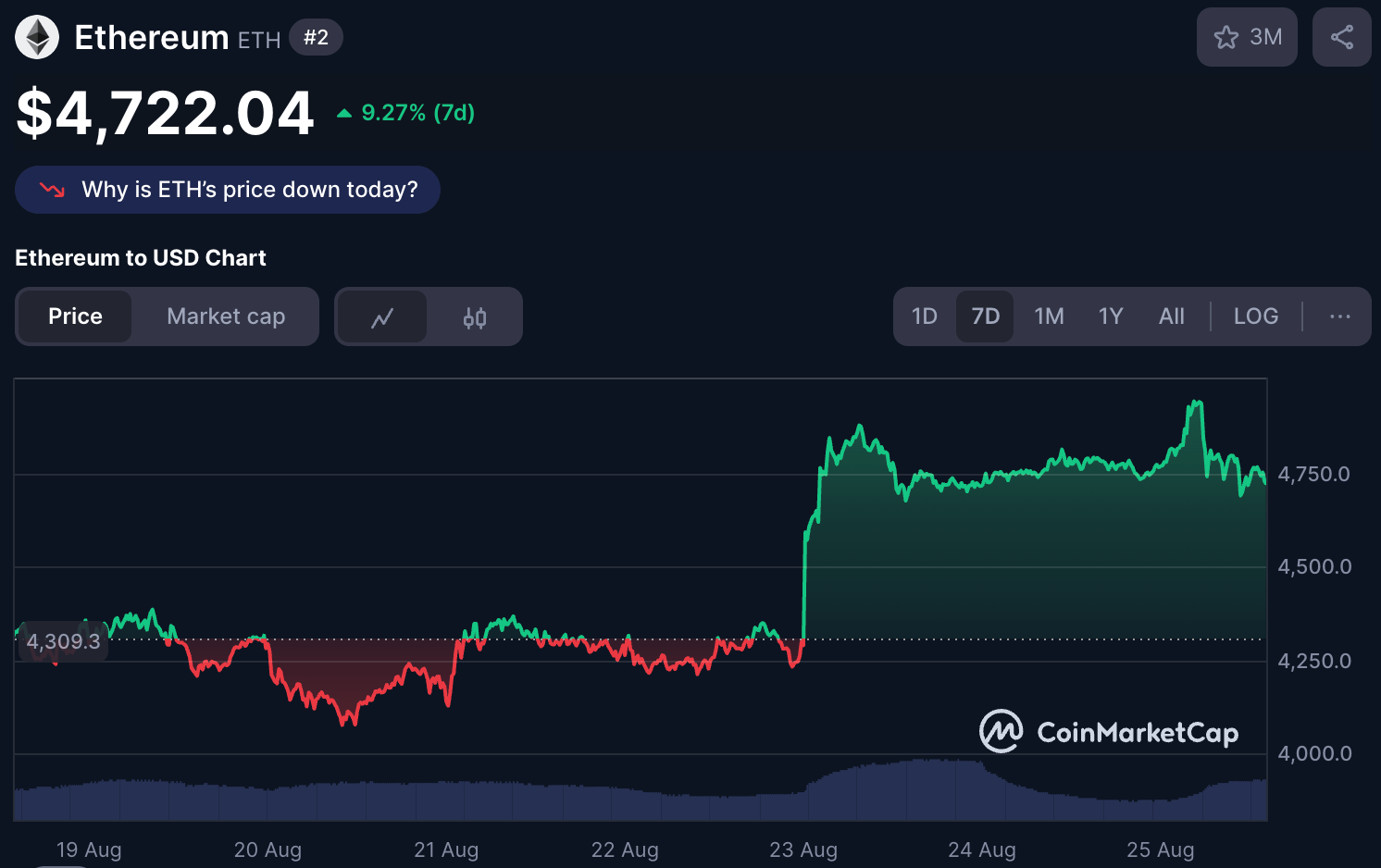Click the 19 Aug date label

[x=89, y=849]
